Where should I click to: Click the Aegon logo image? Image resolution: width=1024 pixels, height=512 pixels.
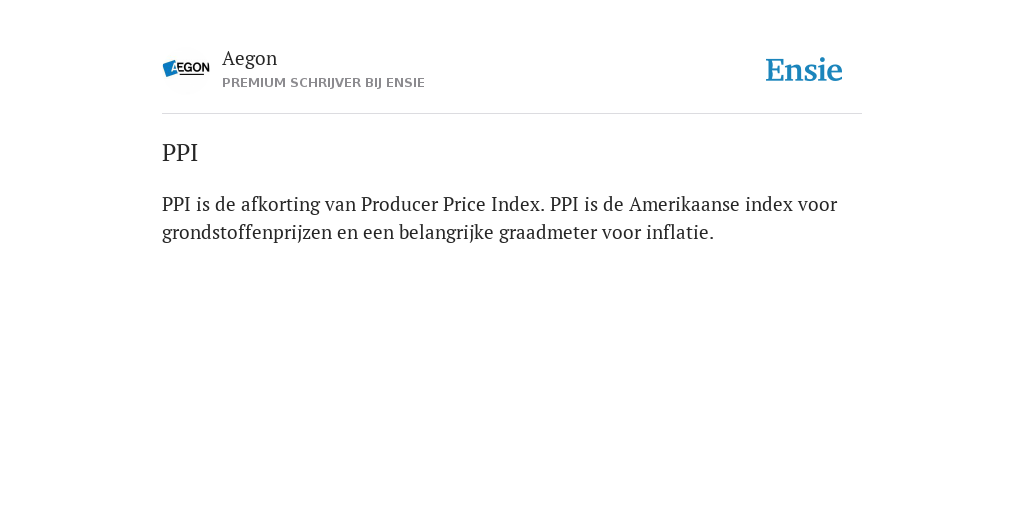coord(186,69)
